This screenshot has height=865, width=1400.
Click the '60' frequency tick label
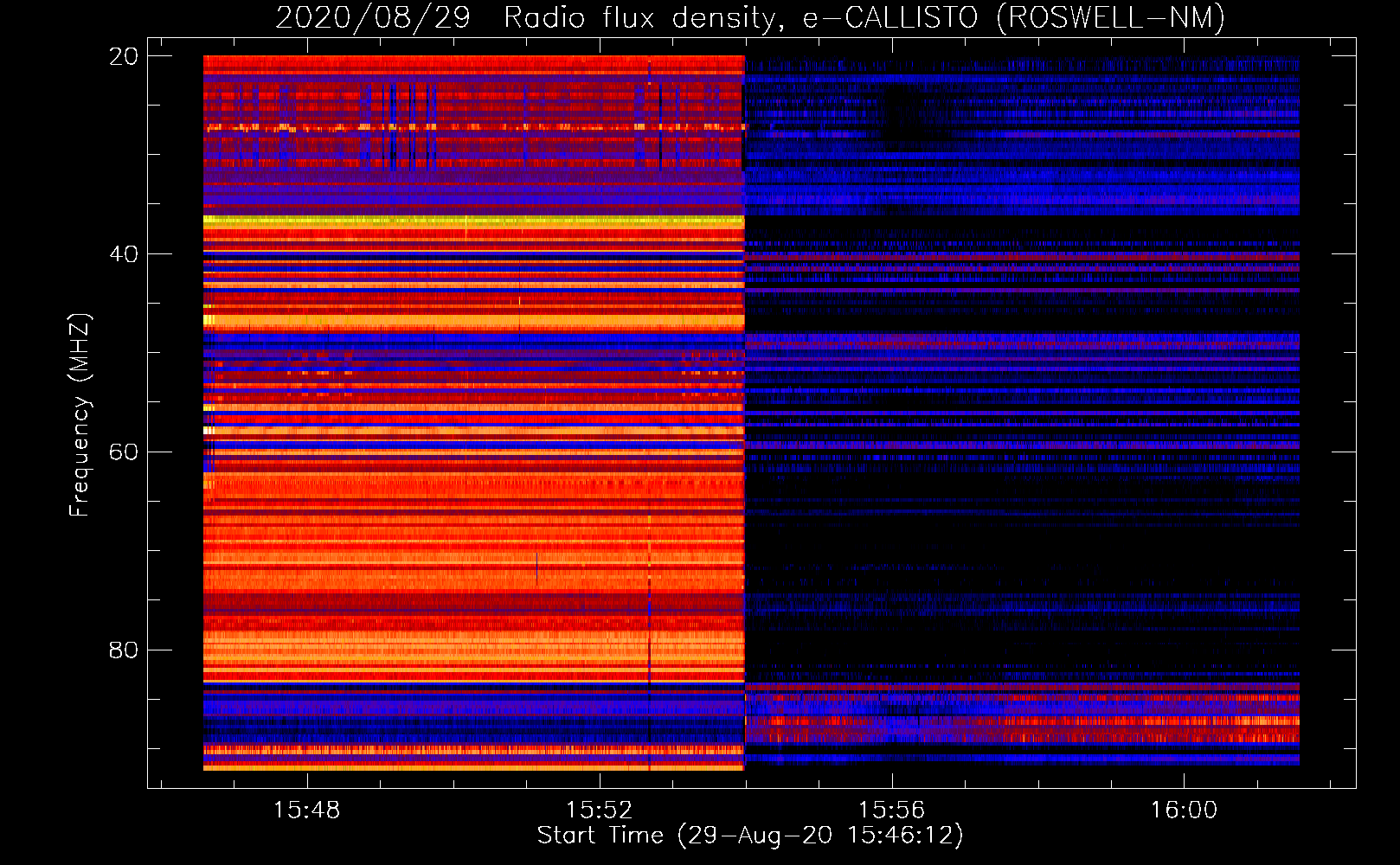[x=124, y=452]
